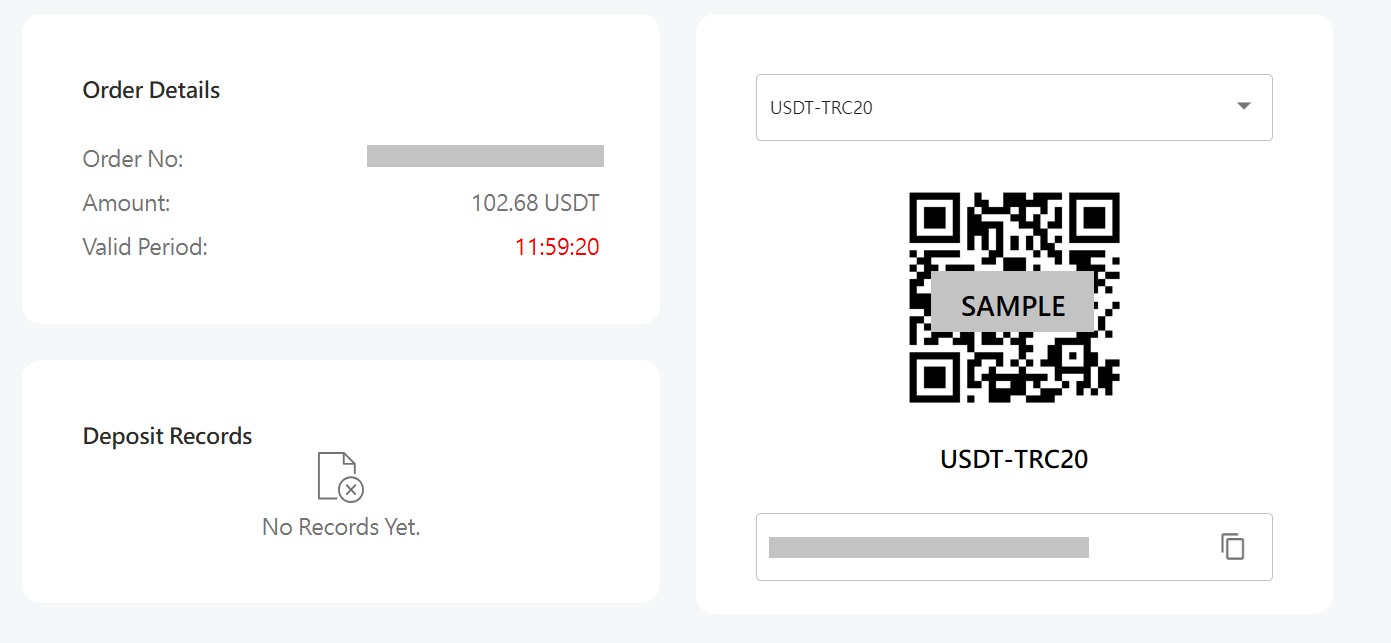The image size is (1391, 643).
Task: Click the top-right finder pattern of QR code
Action: coord(1094,217)
